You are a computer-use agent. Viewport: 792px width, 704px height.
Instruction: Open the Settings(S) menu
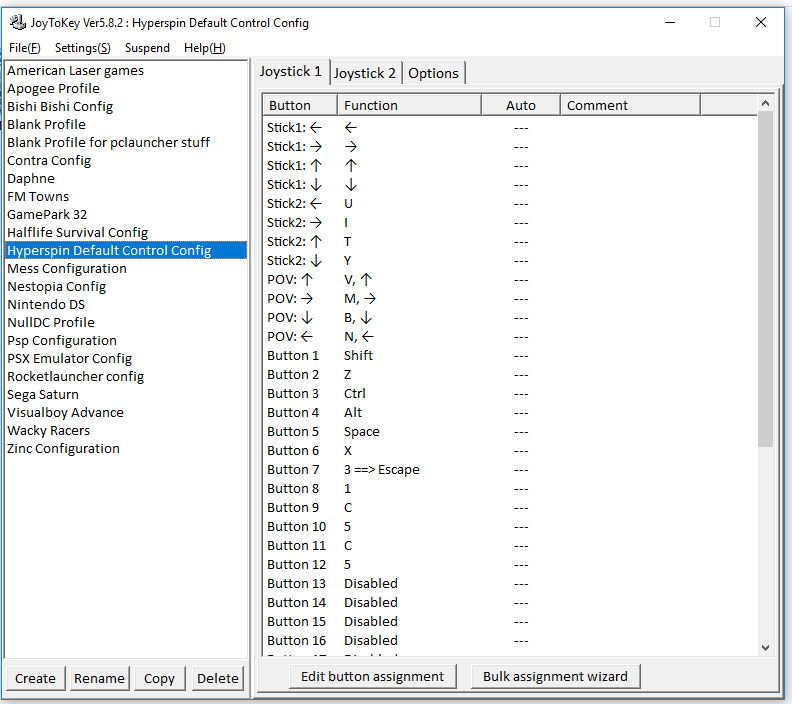83,48
